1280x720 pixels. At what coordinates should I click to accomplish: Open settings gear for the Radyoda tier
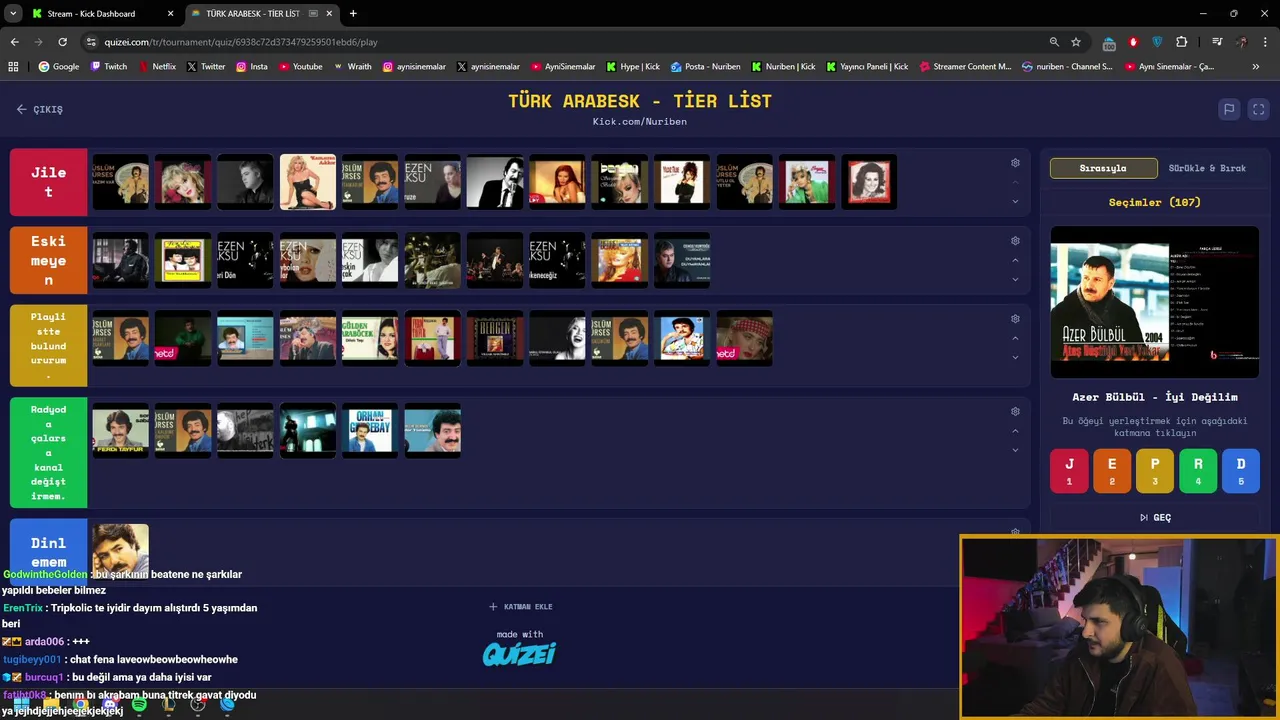[x=1015, y=412]
